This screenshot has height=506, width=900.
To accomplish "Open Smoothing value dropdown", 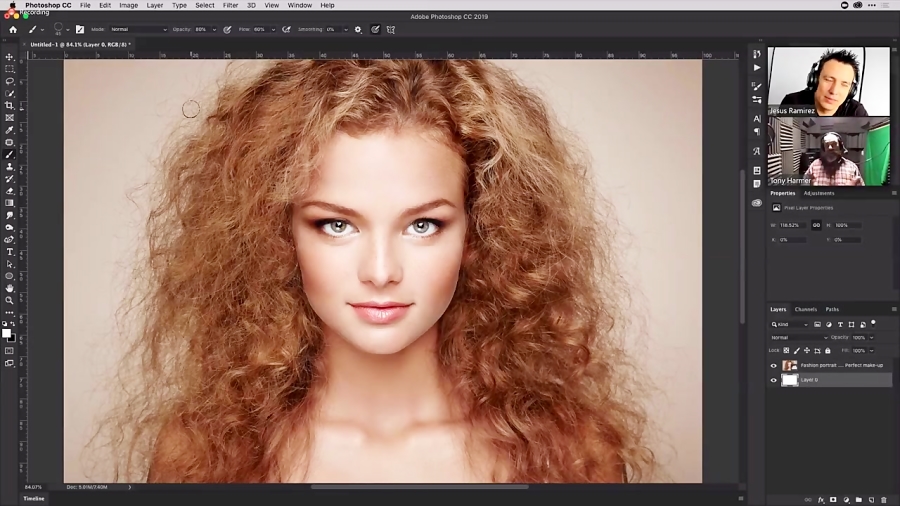I will click(x=346, y=29).
